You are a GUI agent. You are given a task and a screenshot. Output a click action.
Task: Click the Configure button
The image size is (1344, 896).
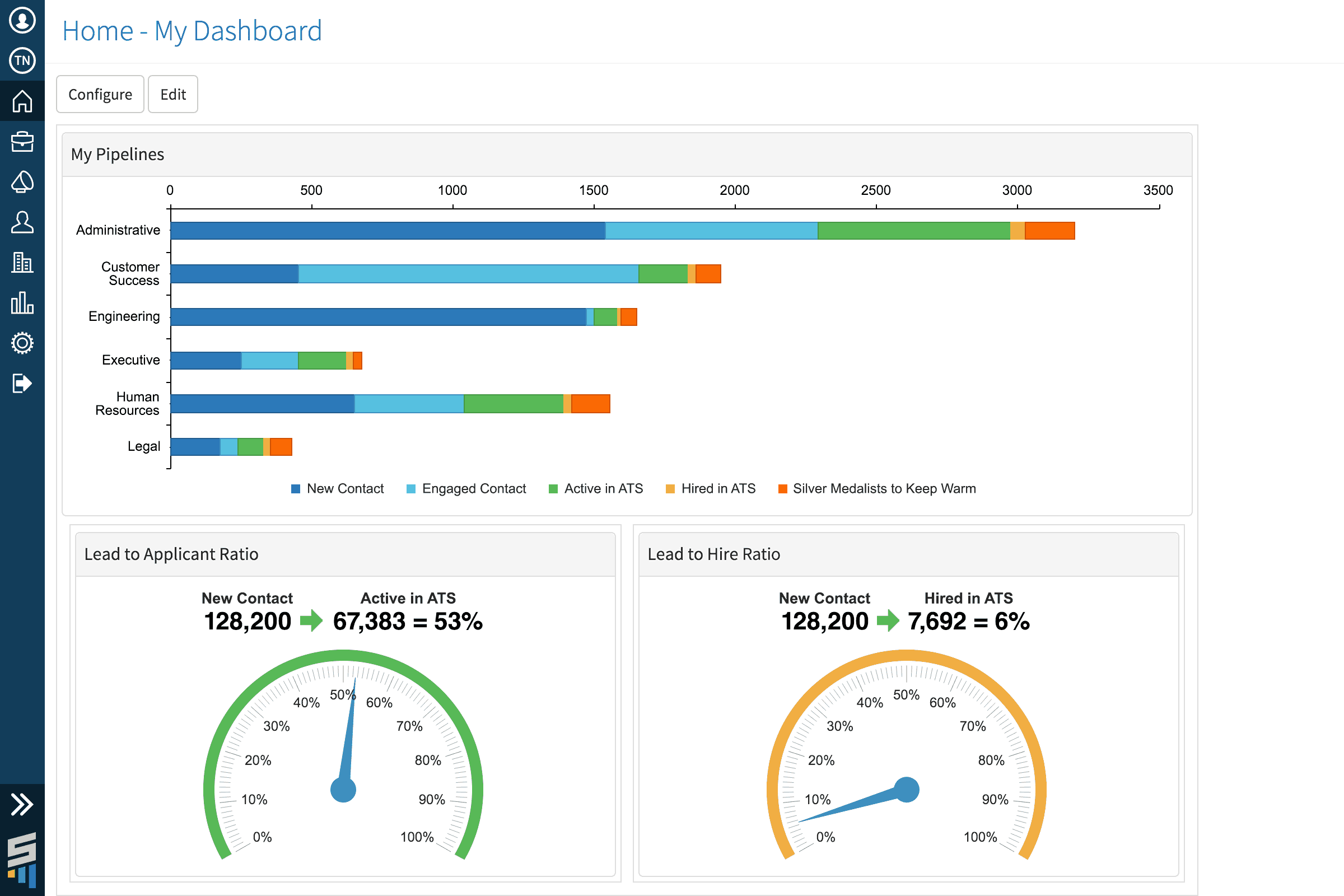(100, 94)
